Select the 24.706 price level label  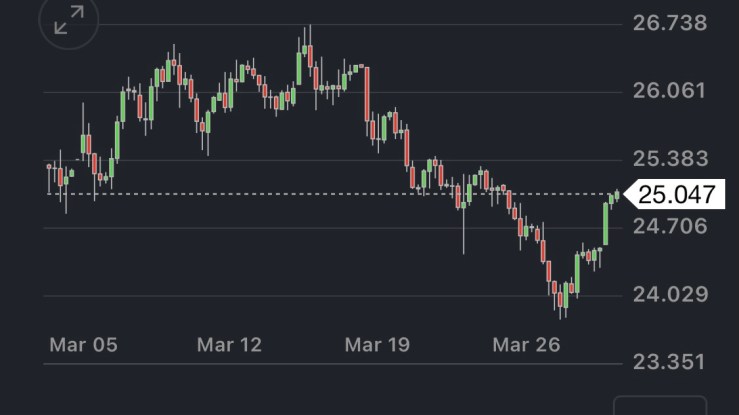(670, 227)
